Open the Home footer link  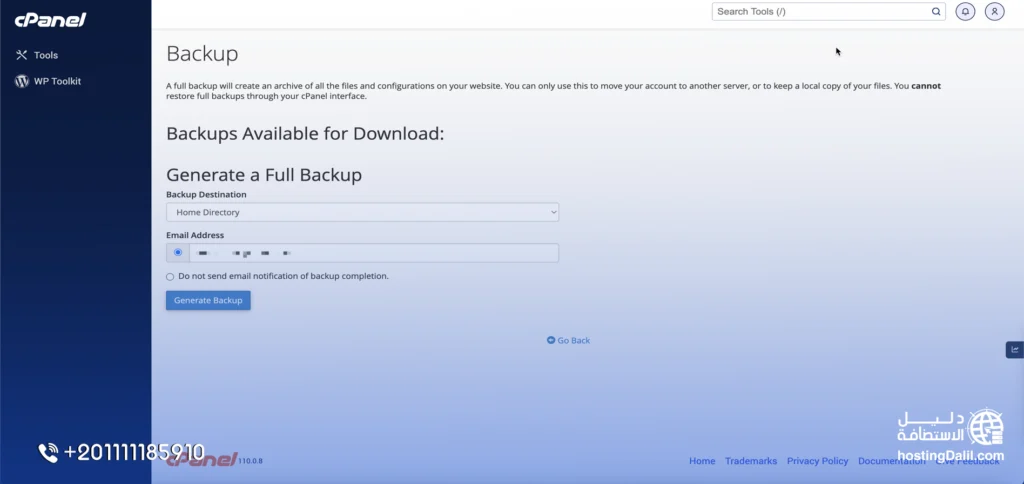tap(702, 461)
